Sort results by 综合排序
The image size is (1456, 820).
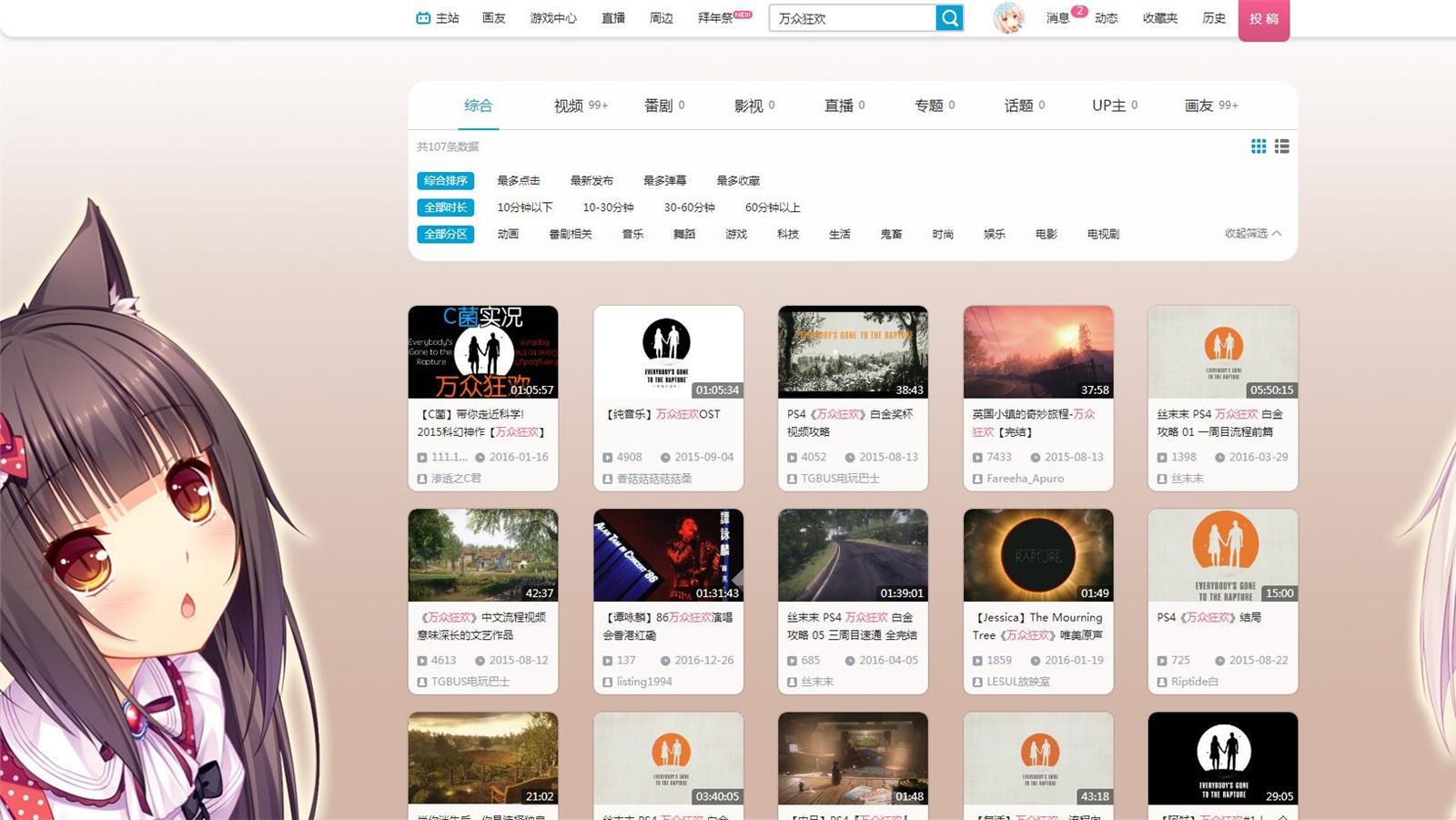446,180
